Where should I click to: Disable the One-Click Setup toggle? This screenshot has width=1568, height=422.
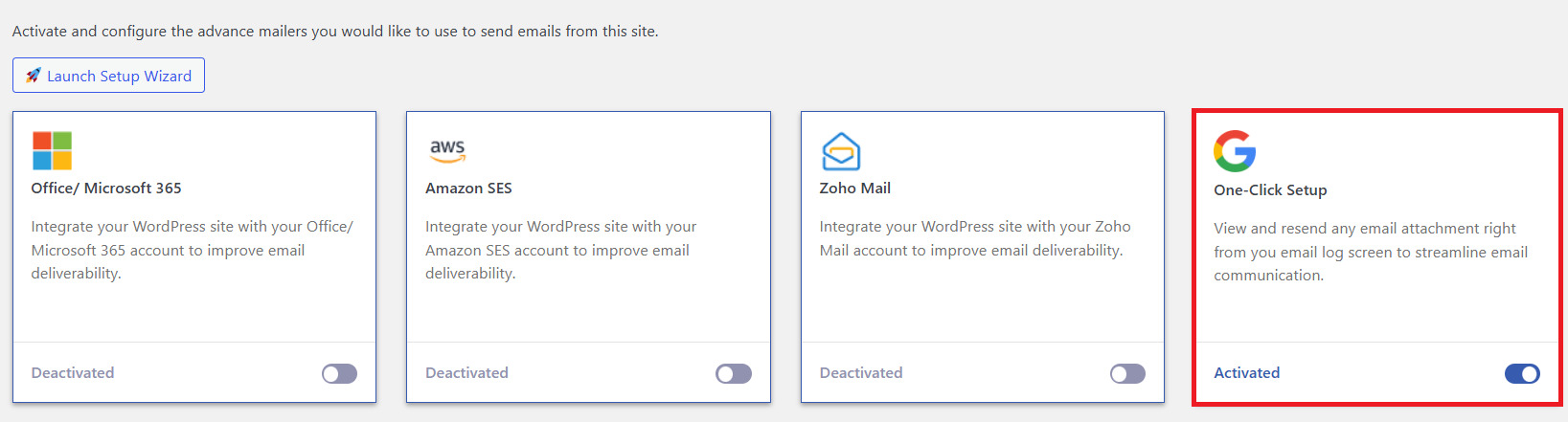(x=1522, y=374)
